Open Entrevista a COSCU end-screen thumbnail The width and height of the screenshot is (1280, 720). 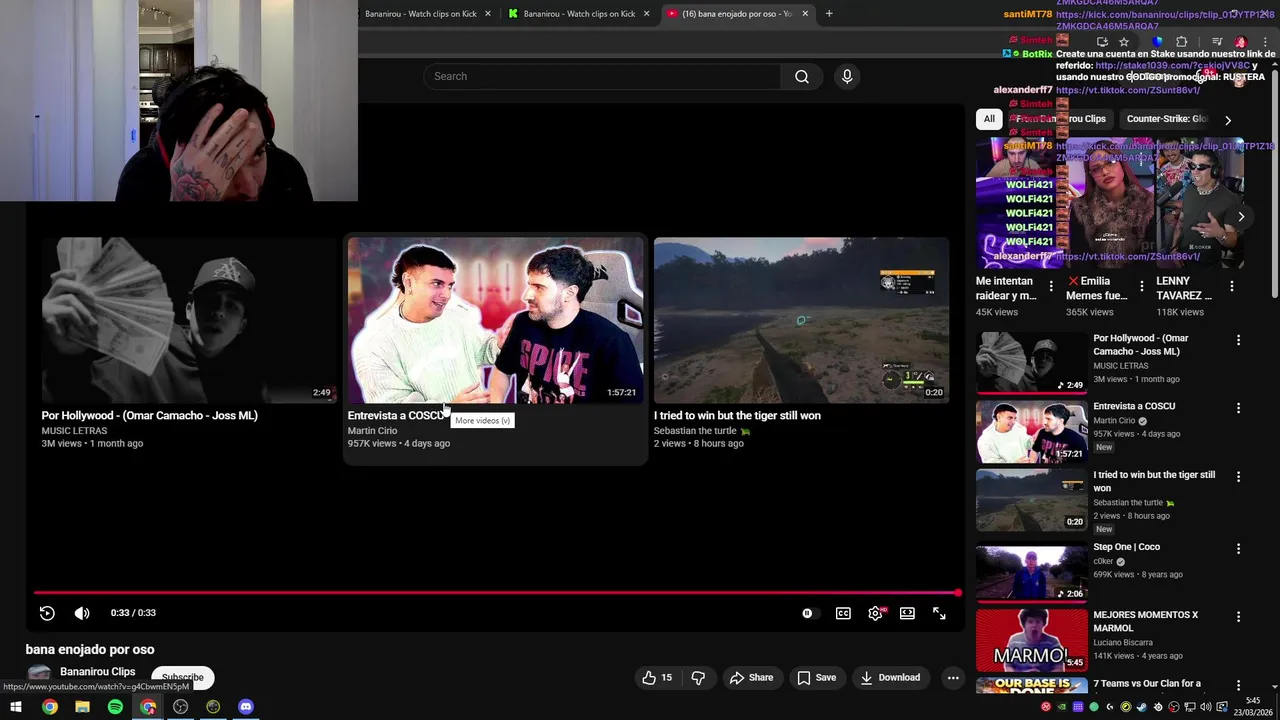click(495, 320)
